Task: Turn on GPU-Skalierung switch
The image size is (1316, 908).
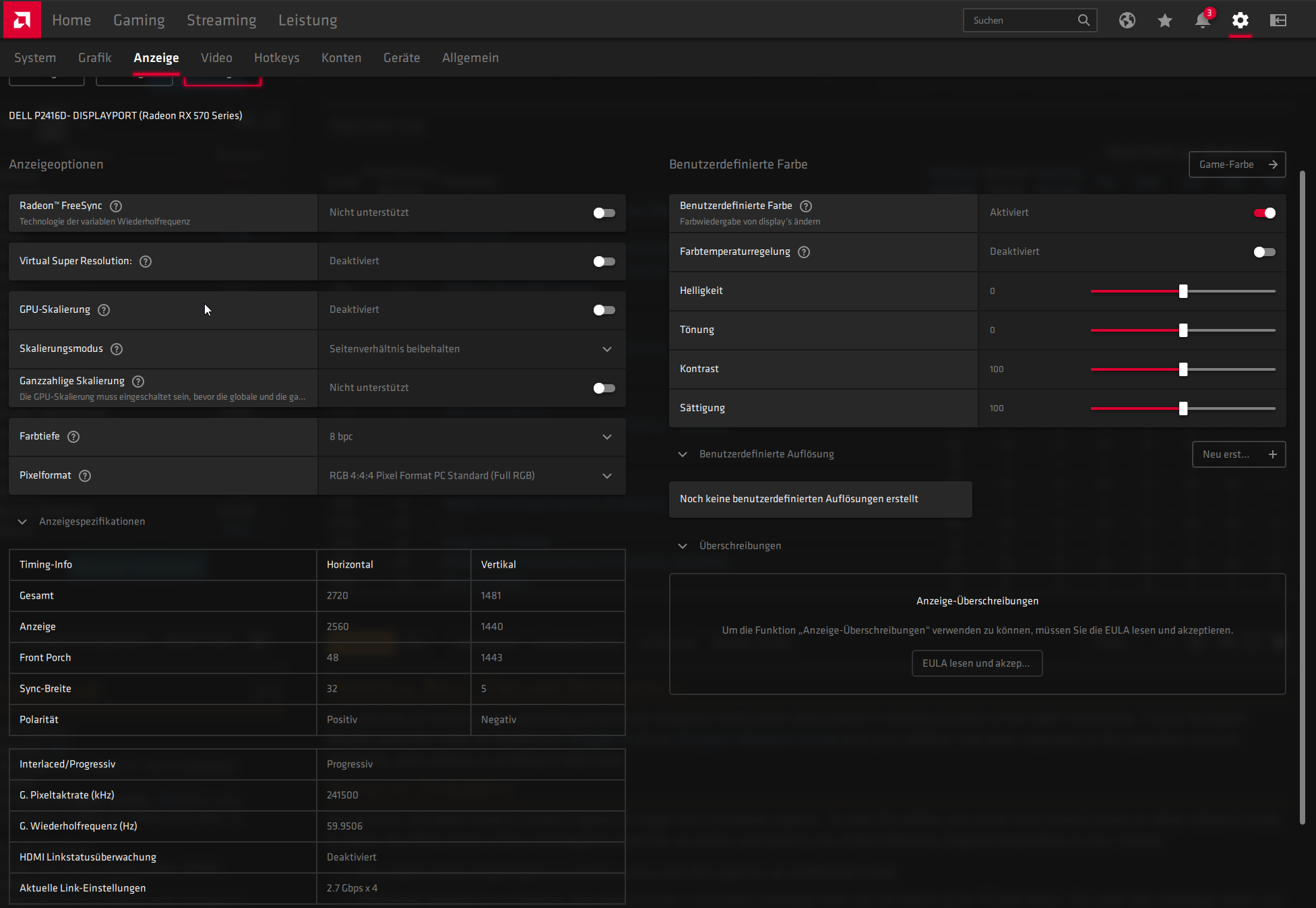Action: tap(604, 310)
